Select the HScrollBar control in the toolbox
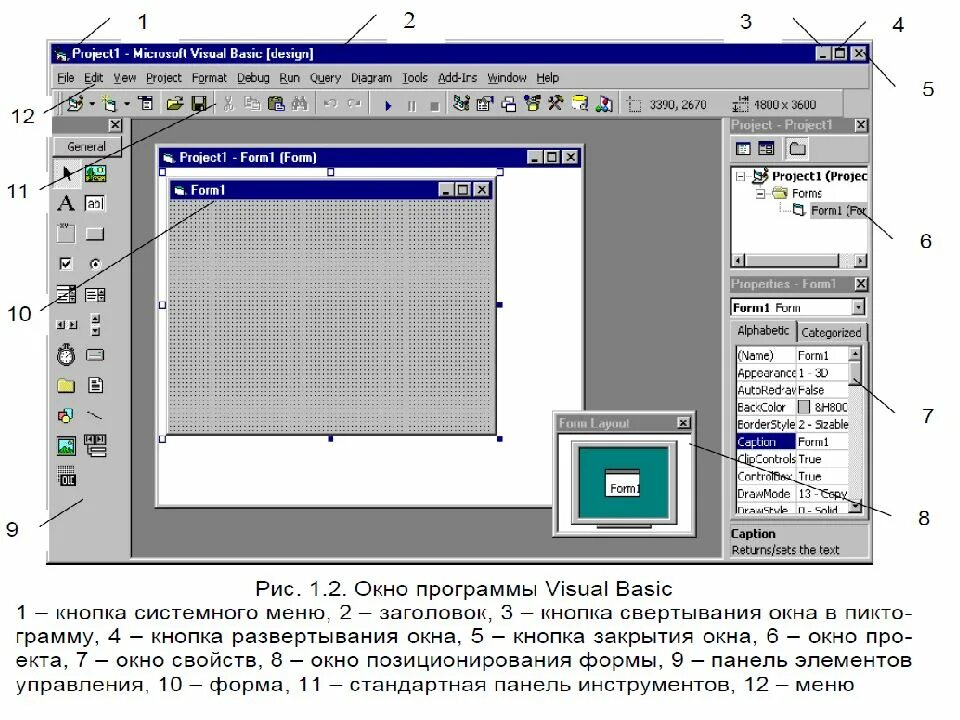Viewport: 960px width, 720px height. click(x=67, y=325)
